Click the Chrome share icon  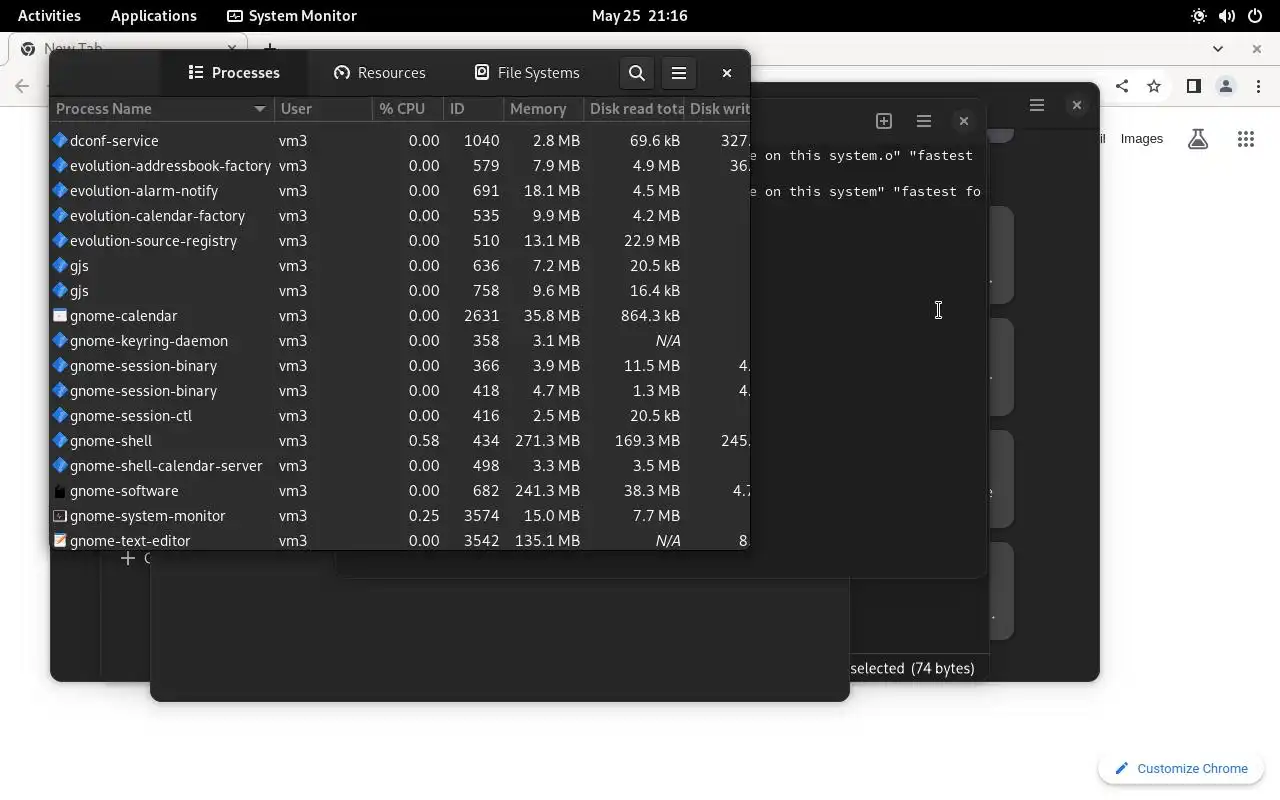click(x=1122, y=86)
